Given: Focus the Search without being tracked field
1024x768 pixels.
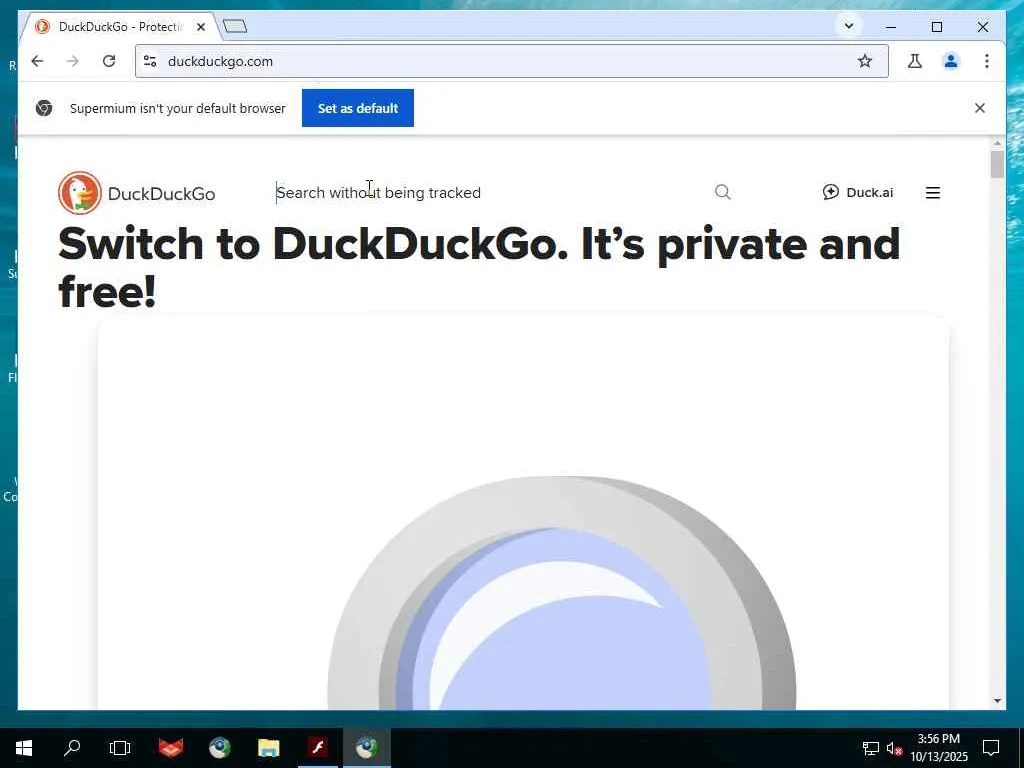Looking at the screenshot, I should click(x=490, y=193).
